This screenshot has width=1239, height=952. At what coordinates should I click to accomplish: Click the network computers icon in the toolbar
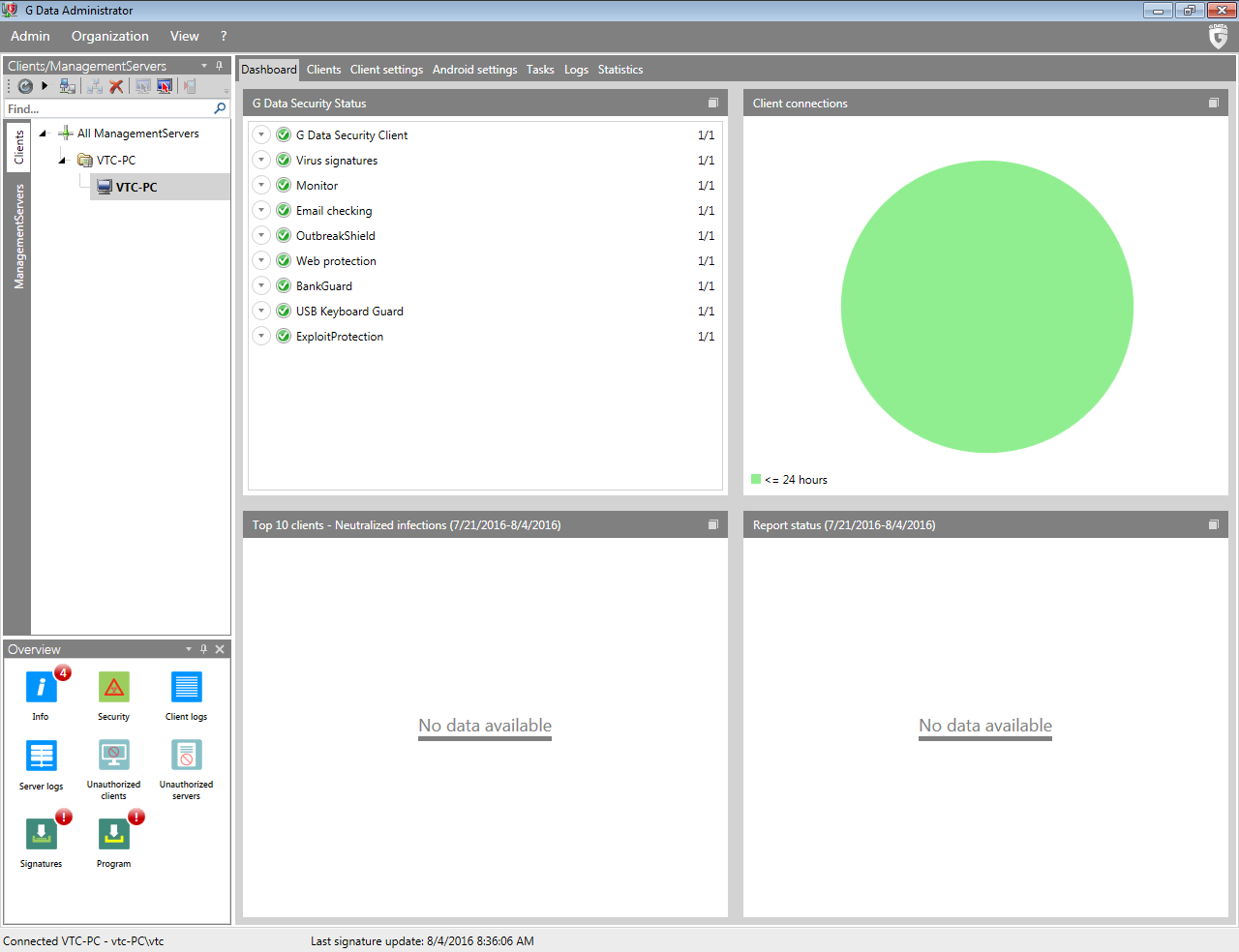tap(67, 86)
